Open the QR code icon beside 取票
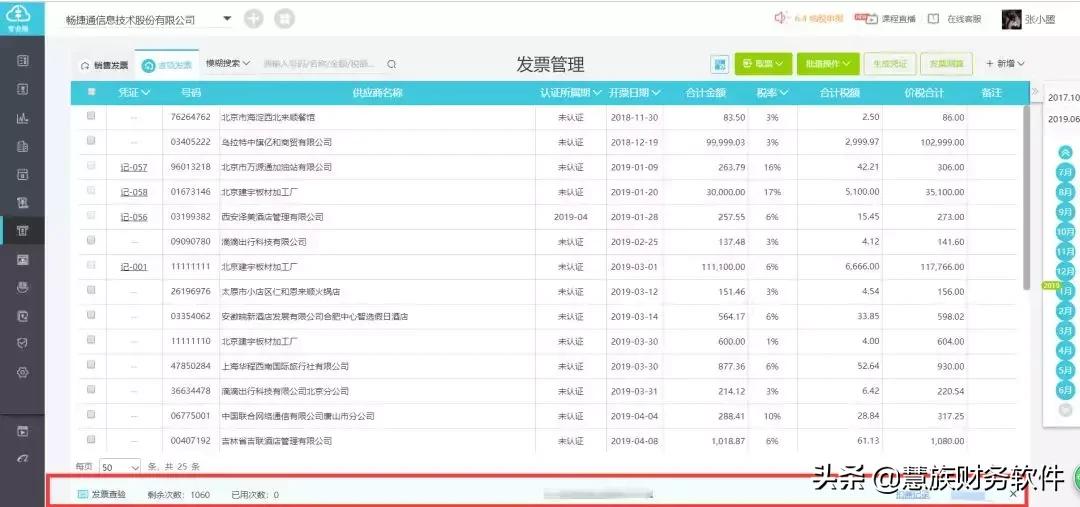Viewport: 1080px width, 507px height. 720,64
